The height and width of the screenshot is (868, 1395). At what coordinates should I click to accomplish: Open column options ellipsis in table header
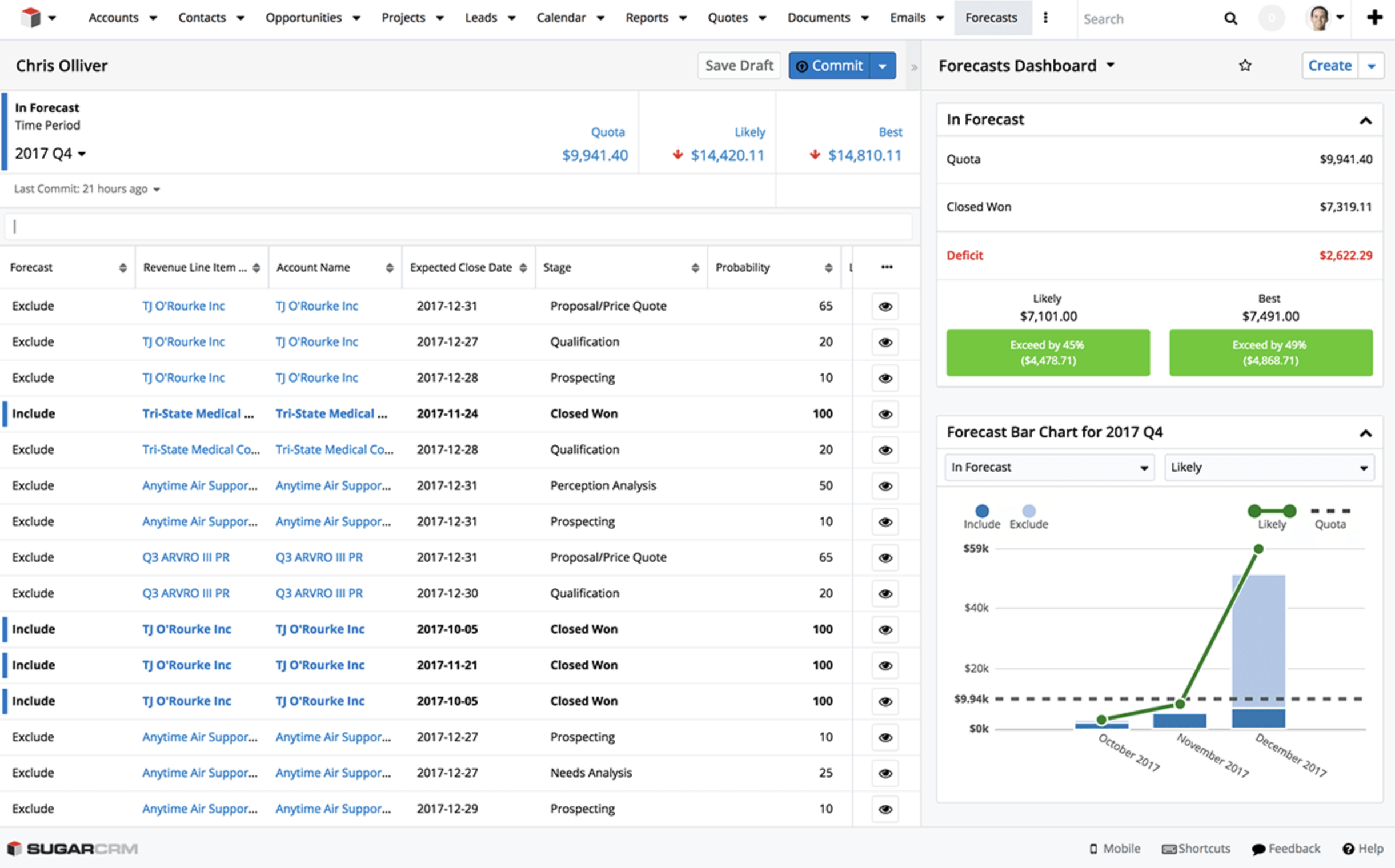(886, 267)
